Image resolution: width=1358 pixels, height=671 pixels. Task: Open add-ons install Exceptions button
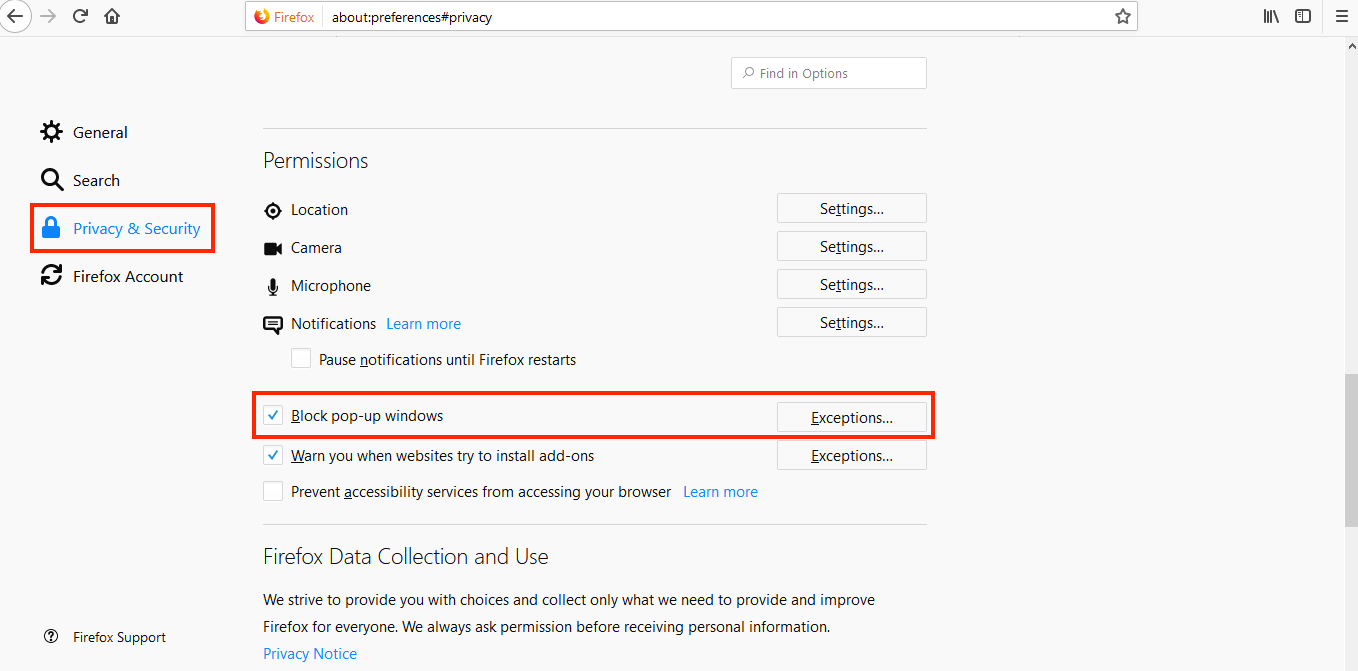tap(852, 455)
